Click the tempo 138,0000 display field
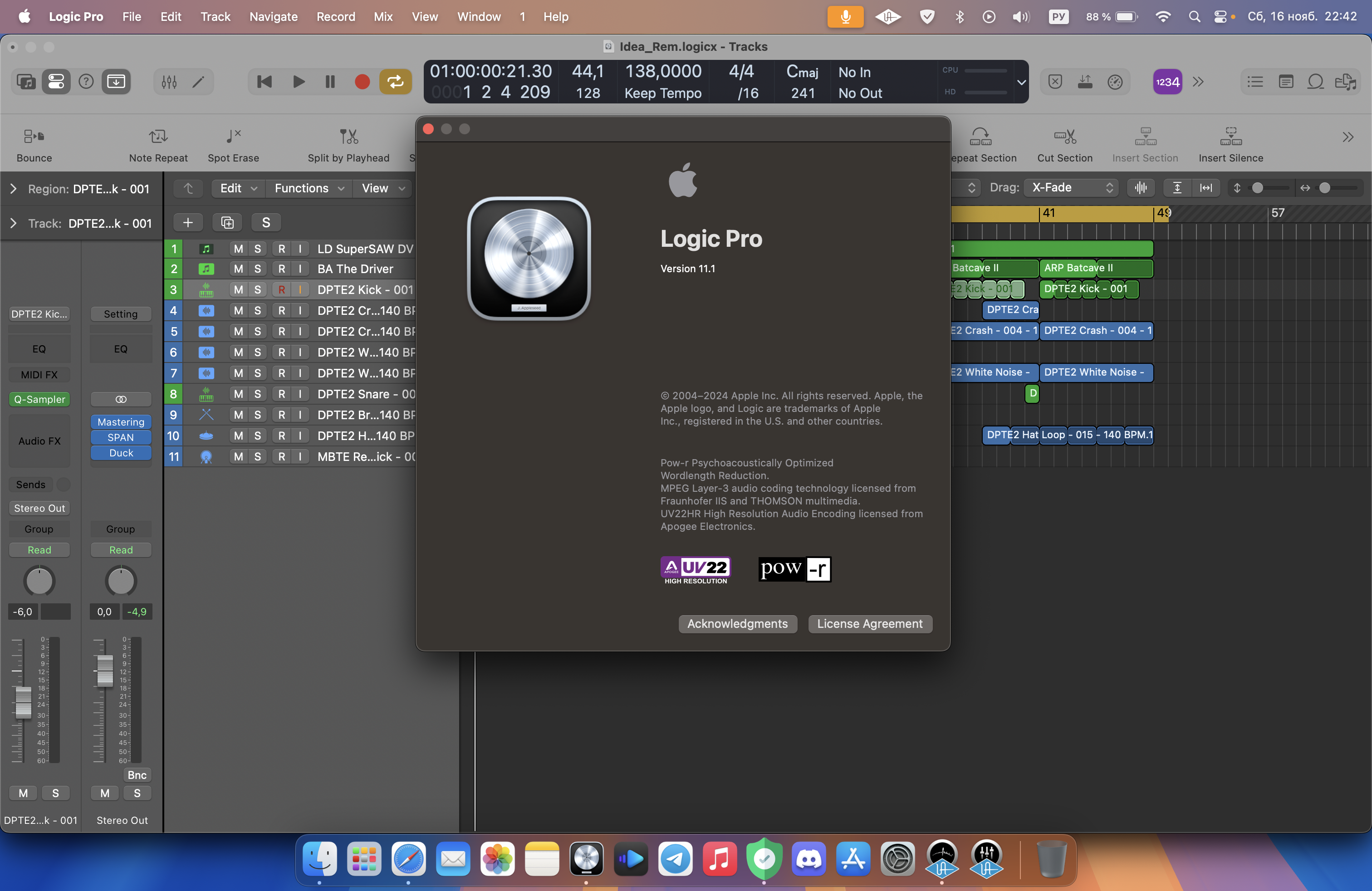Image resolution: width=1372 pixels, height=891 pixels. [663, 72]
